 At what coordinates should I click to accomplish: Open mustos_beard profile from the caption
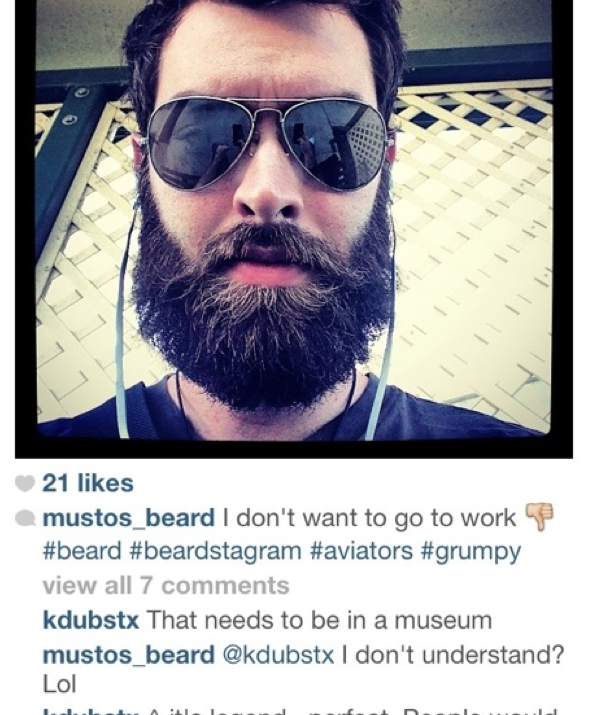pyautogui.click(x=129, y=518)
